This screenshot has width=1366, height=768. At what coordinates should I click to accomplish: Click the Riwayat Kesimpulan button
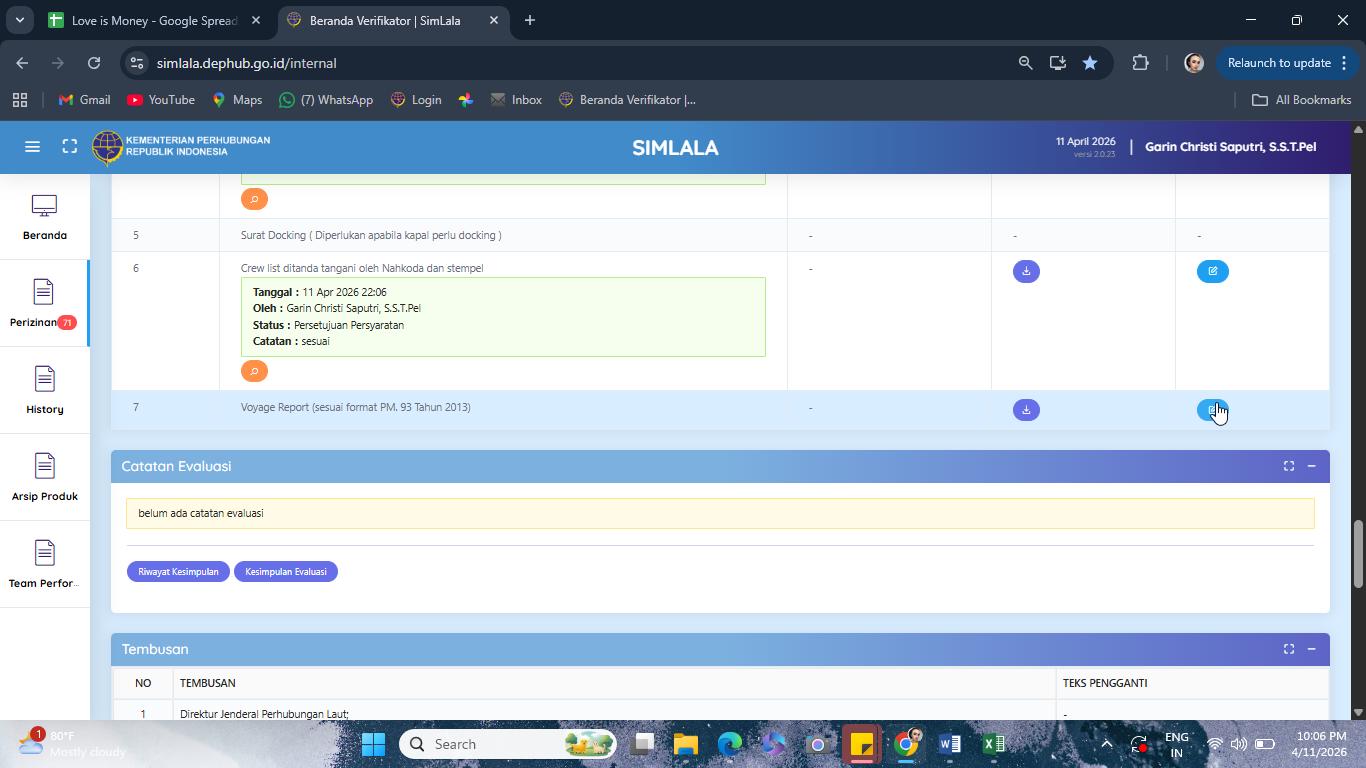click(178, 572)
